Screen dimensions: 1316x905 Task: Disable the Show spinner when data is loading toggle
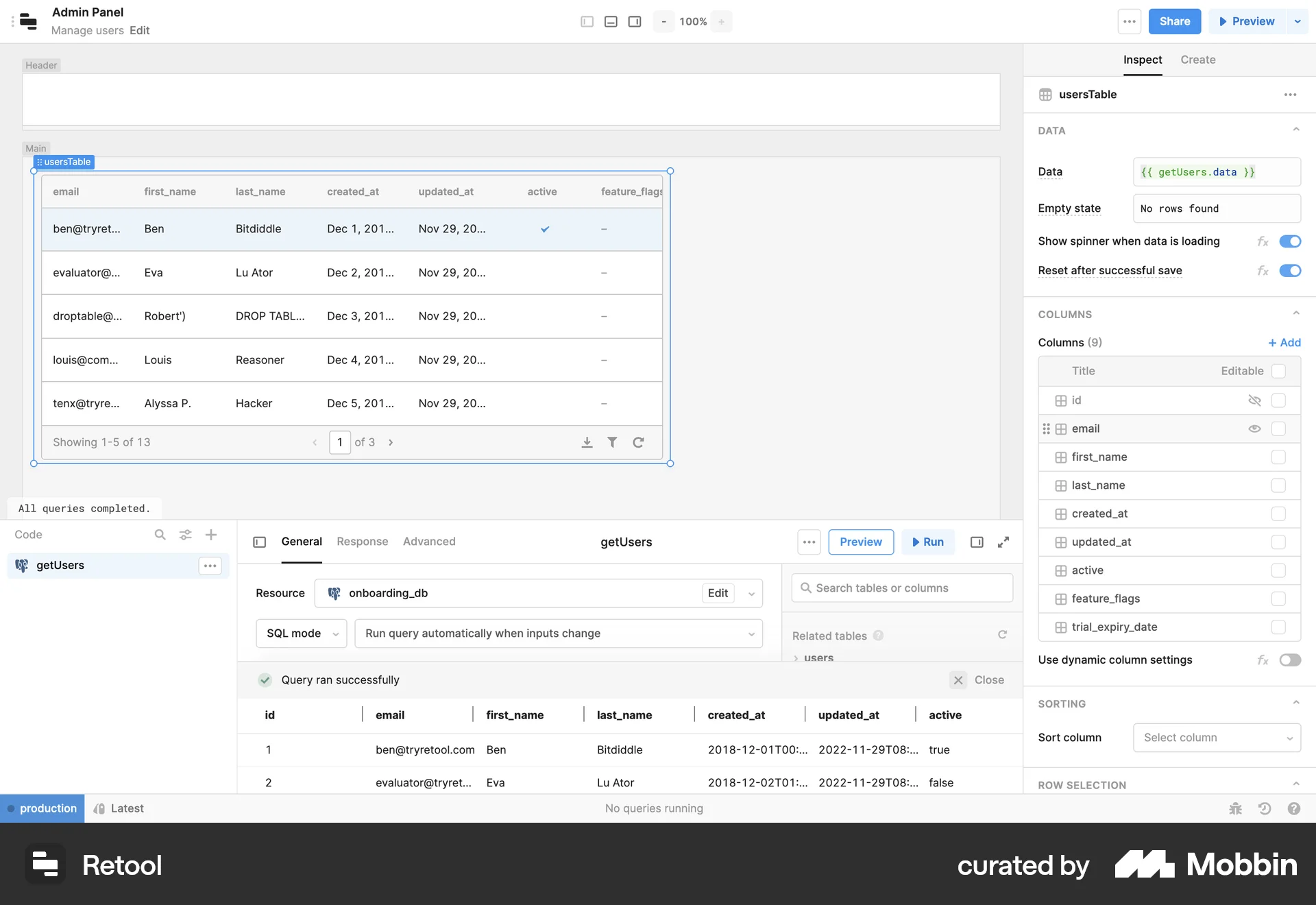coord(1291,241)
